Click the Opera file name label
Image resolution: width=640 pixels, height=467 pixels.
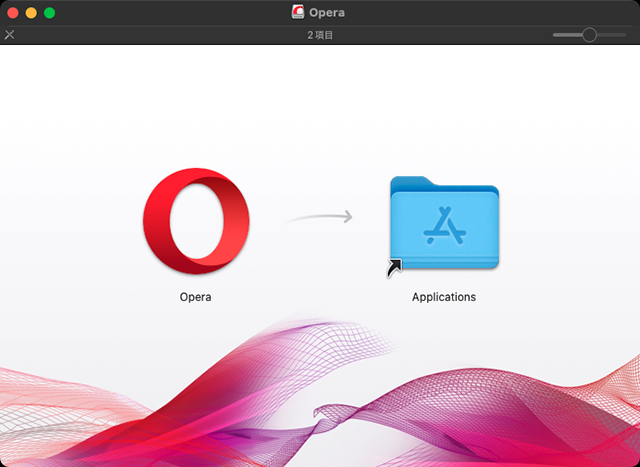click(x=196, y=297)
